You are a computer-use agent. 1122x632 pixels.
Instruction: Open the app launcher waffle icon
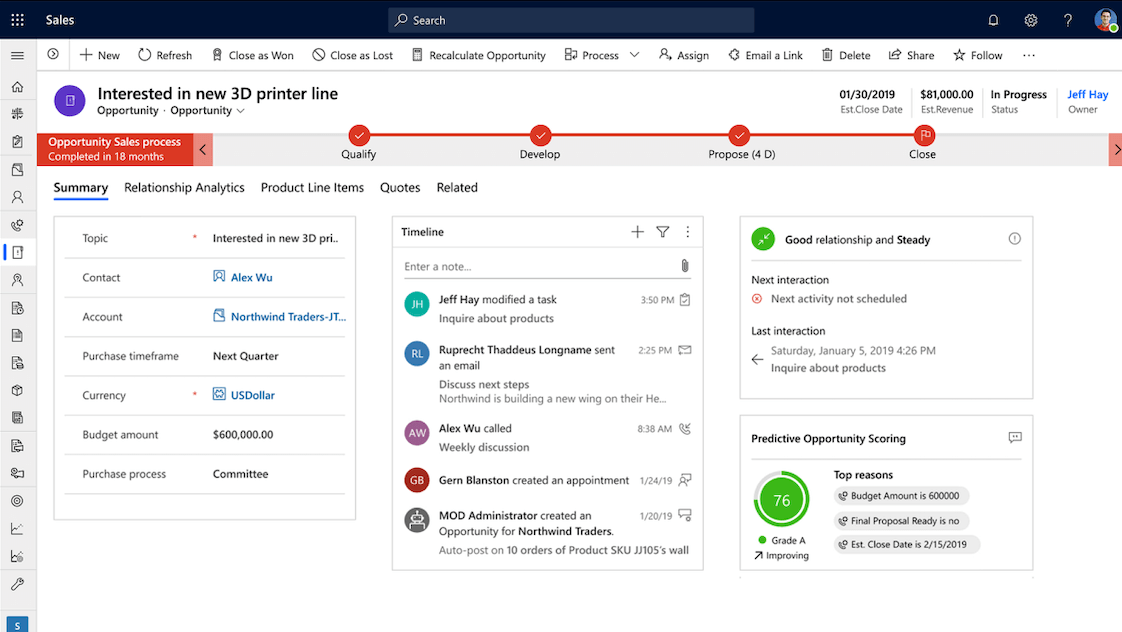tap(17, 20)
